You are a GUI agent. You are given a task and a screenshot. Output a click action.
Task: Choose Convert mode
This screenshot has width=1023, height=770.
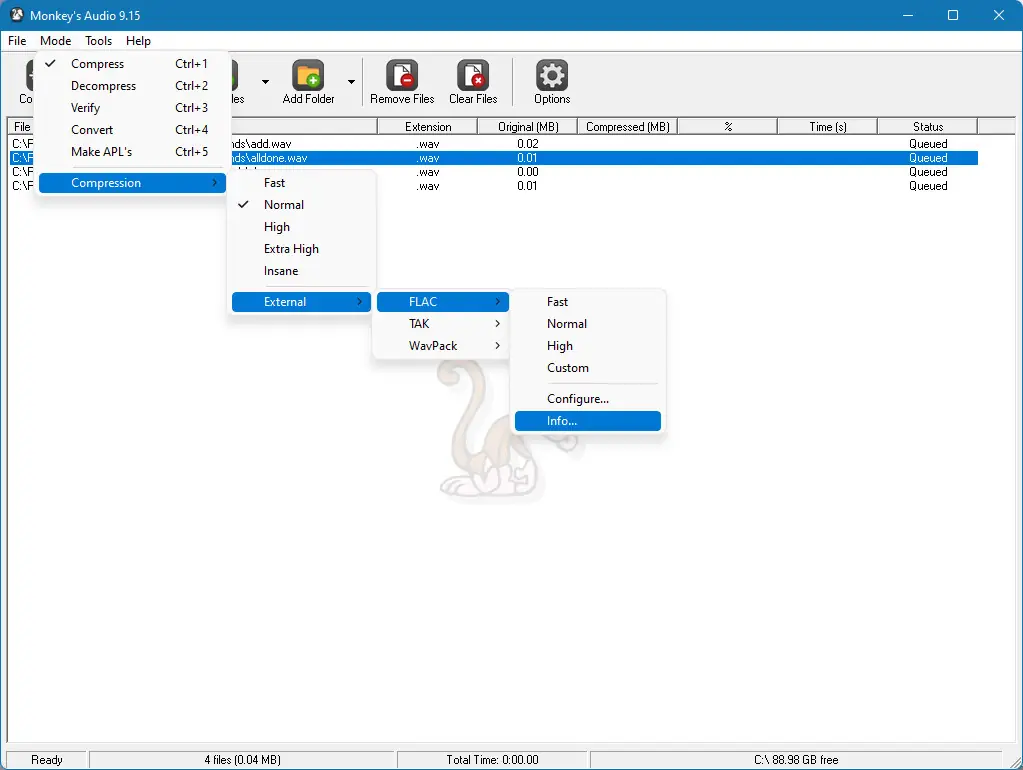[x=132, y=130]
